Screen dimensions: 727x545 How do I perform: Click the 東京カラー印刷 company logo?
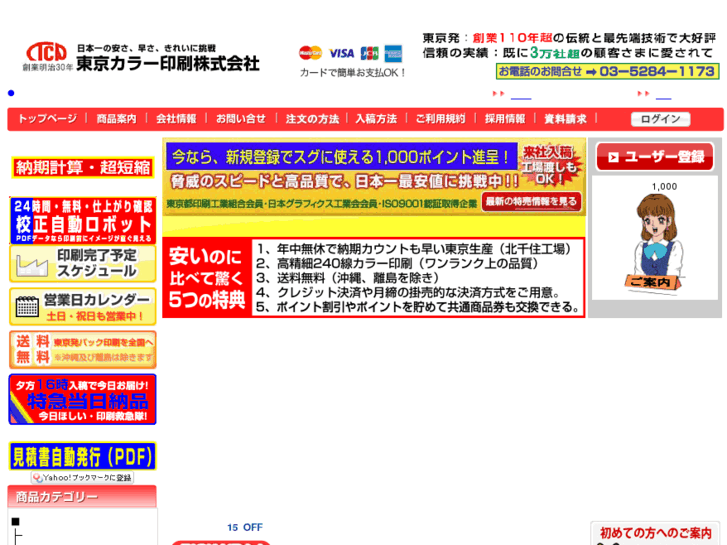click(x=141, y=57)
